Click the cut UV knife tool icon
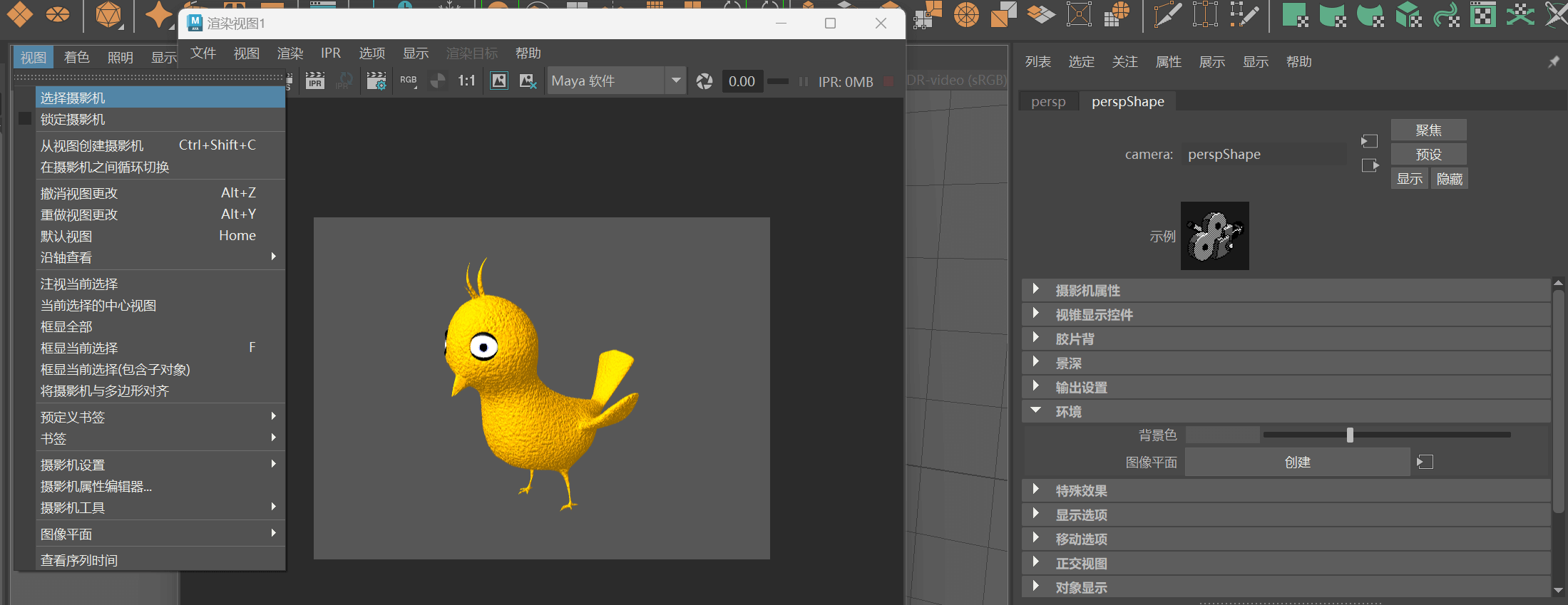1568x605 pixels. (x=1168, y=14)
